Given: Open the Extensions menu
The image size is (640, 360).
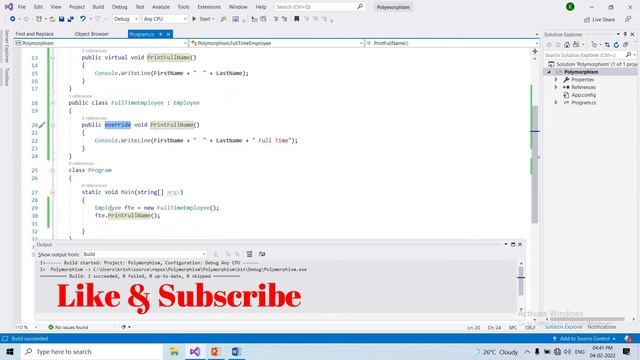Looking at the screenshot, I should pyautogui.click(x=209, y=7).
